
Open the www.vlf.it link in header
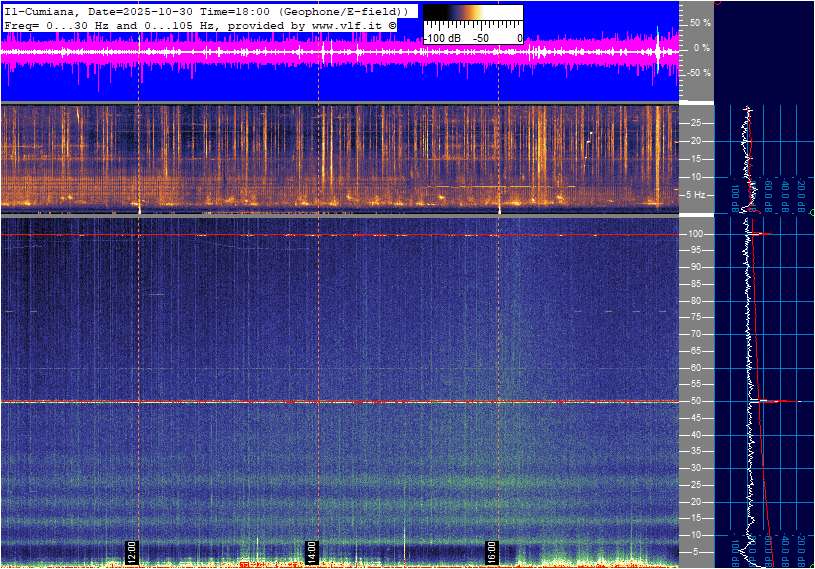(343, 24)
